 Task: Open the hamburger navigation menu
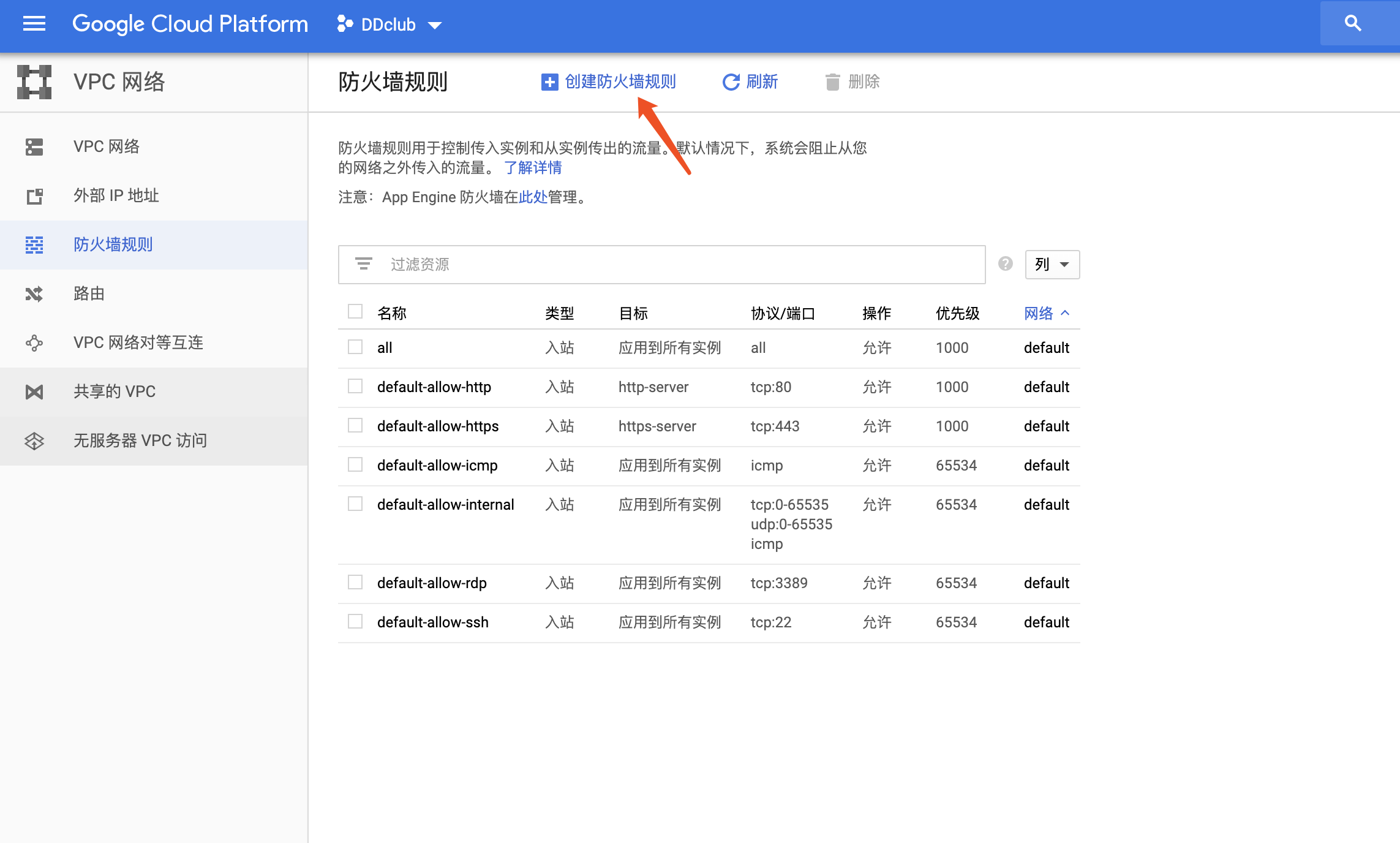[34, 24]
